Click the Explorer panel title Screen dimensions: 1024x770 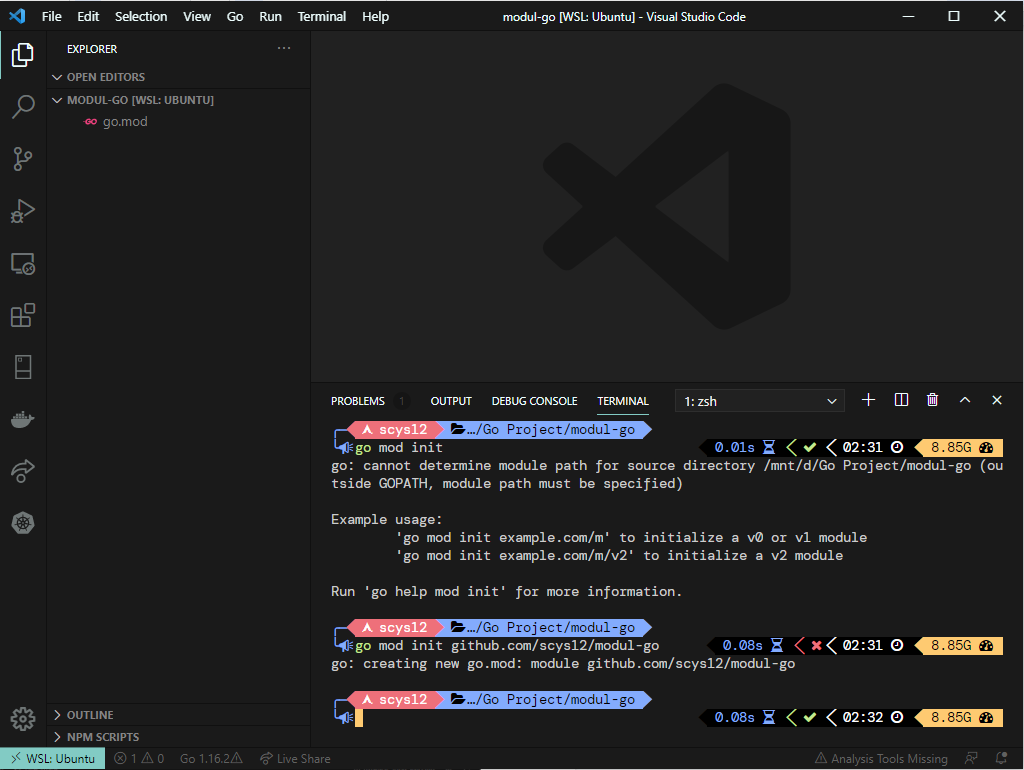pyautogui.click(x=92, y=49)
